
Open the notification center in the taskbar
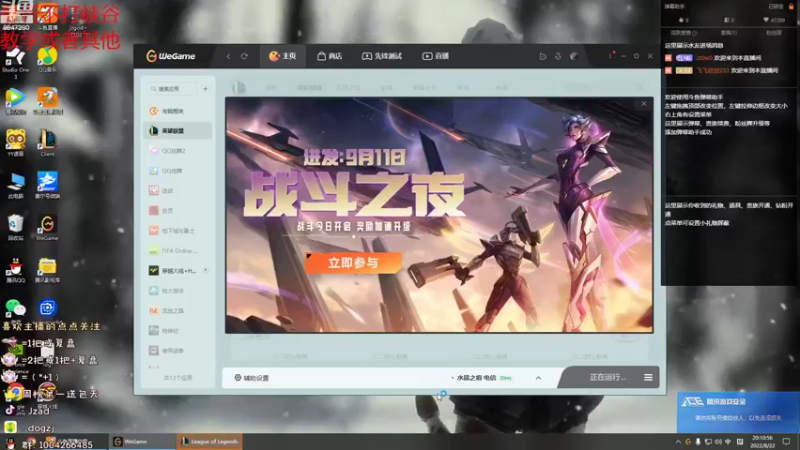(x=786, y=442)
